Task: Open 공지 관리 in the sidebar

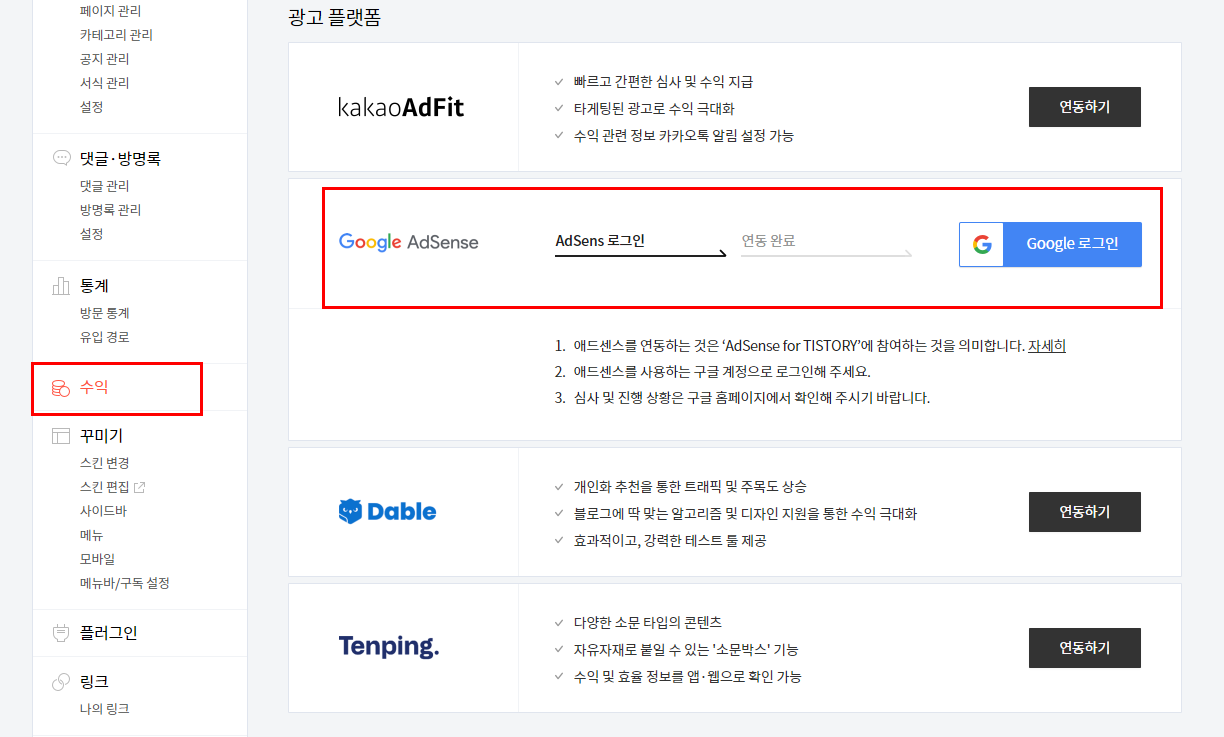Action: point(104,59)
